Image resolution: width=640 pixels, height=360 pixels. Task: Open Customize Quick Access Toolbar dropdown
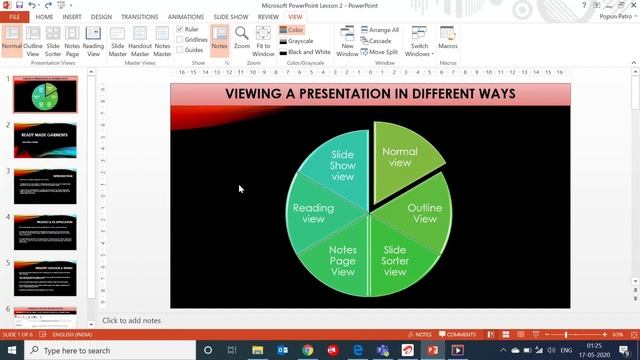click(x=71, y=5)
